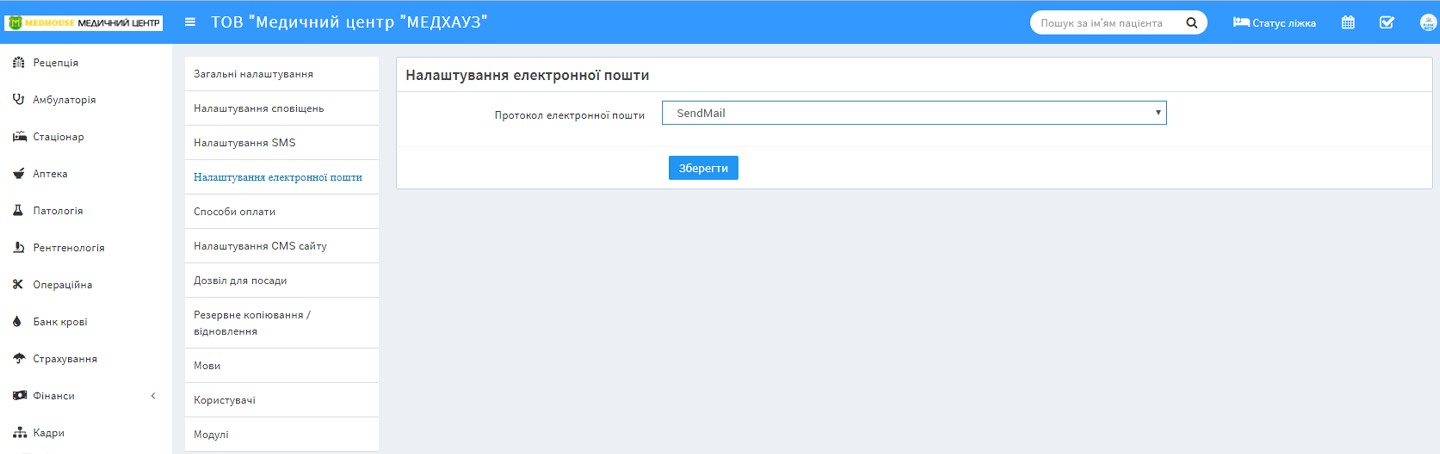Toggle the hamburger sidebar menu icon
Image resolution: width=1440 pixels, height=454 pixels.
click(x=190, y=22)
